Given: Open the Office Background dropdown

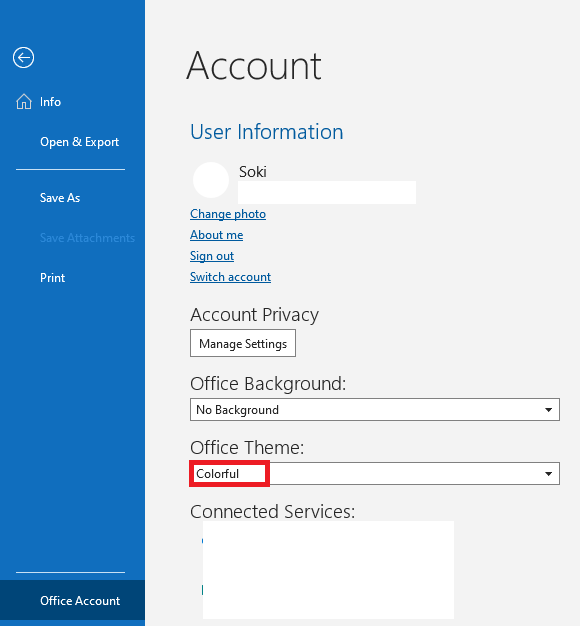Looking at the screenshot, I should point(375,410).
